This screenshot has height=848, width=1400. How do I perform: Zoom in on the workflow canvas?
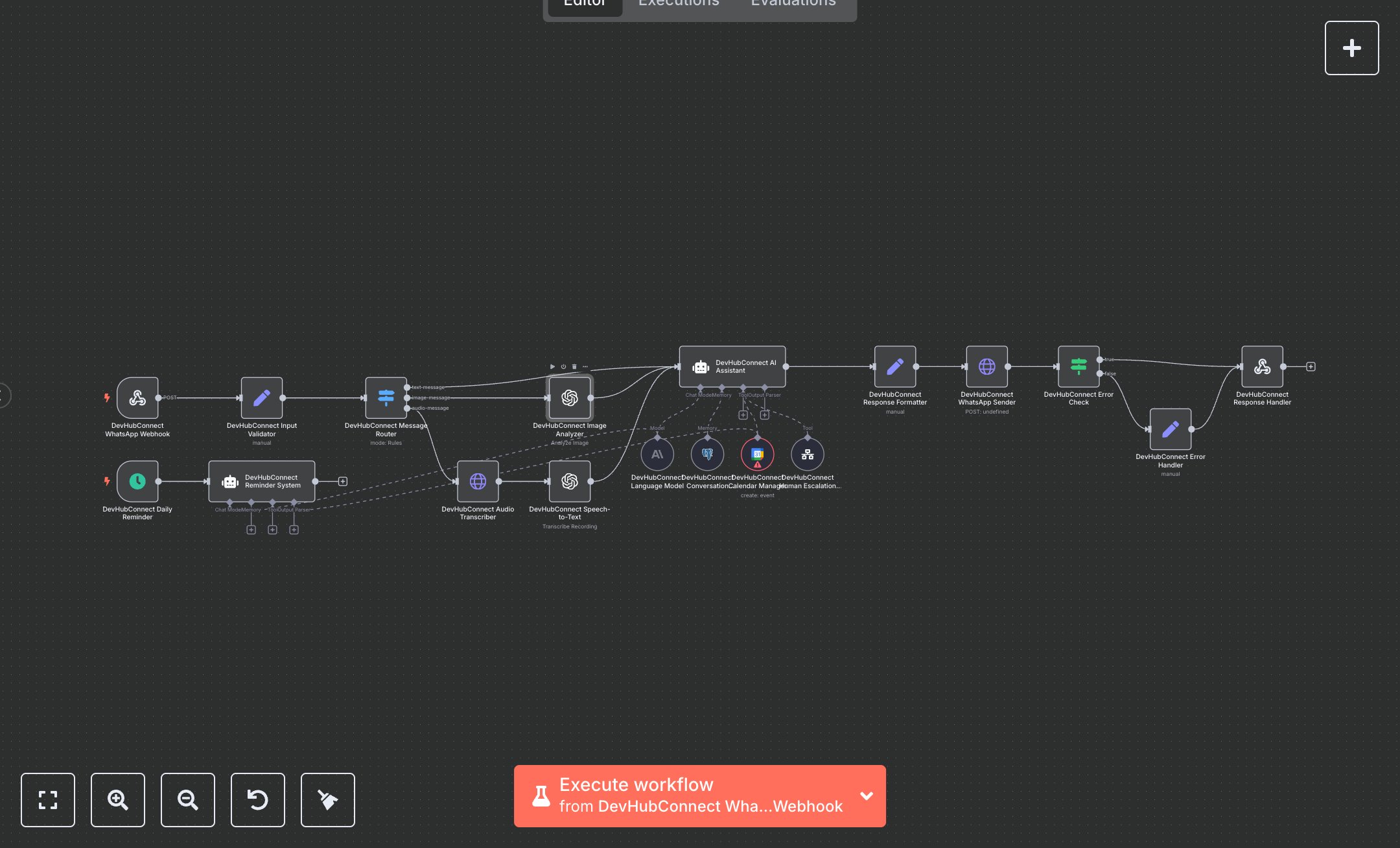pyautogui.click(x=117, y=799)
